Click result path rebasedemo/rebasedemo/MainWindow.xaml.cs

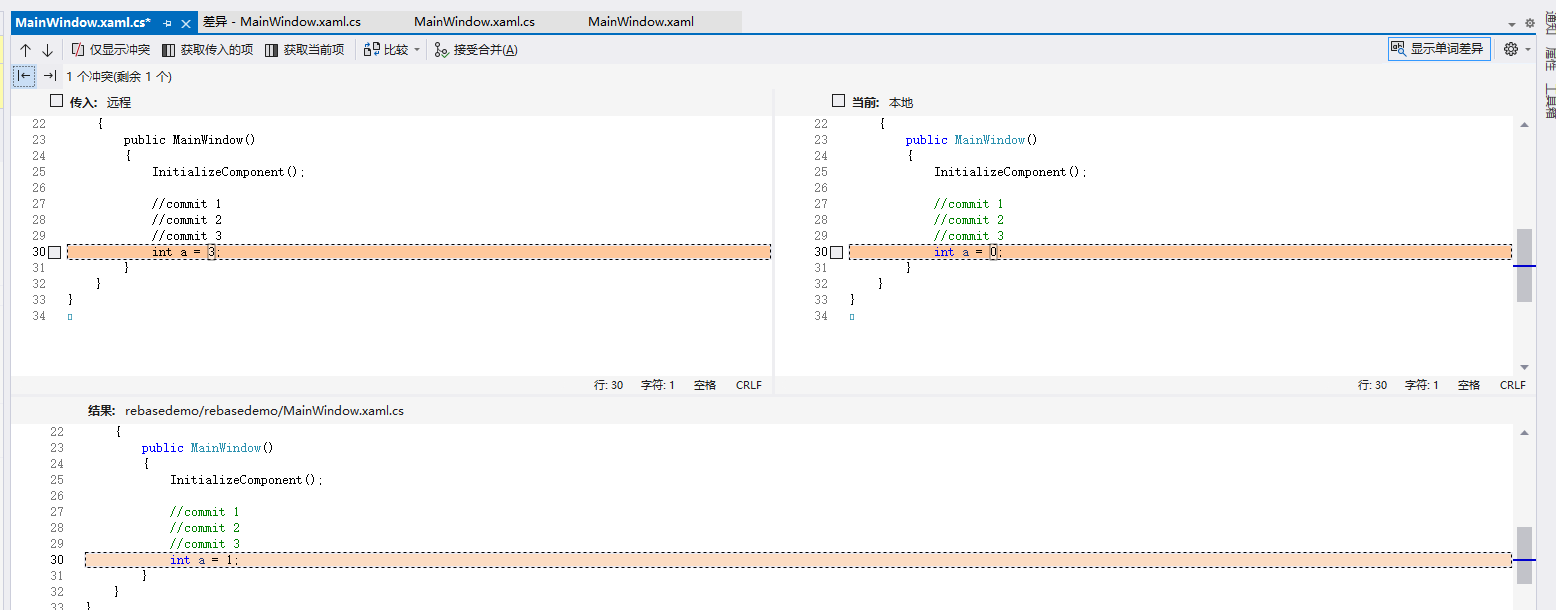coord(264,410)
